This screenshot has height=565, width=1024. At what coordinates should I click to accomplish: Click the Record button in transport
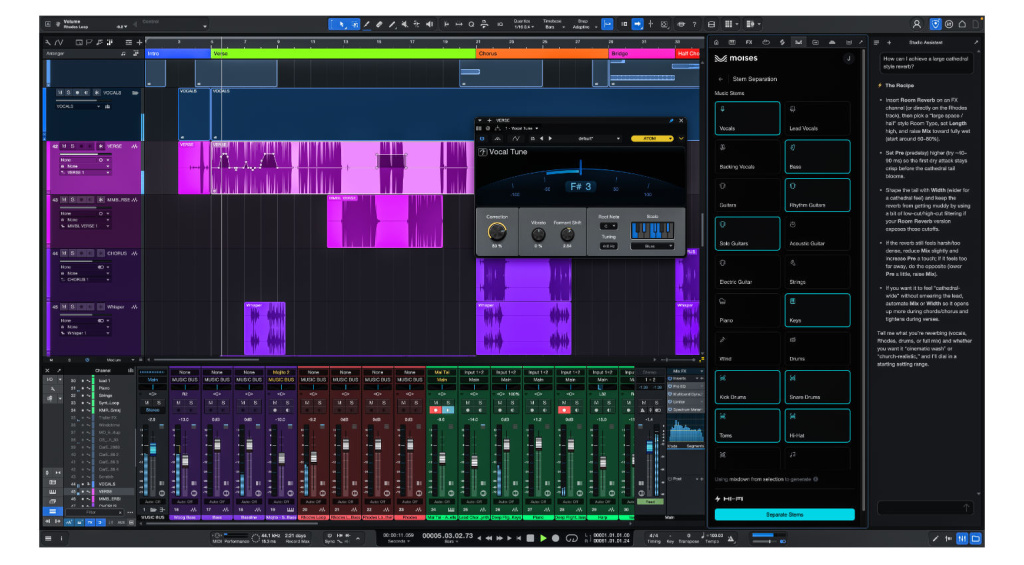(x=555, y=538)
